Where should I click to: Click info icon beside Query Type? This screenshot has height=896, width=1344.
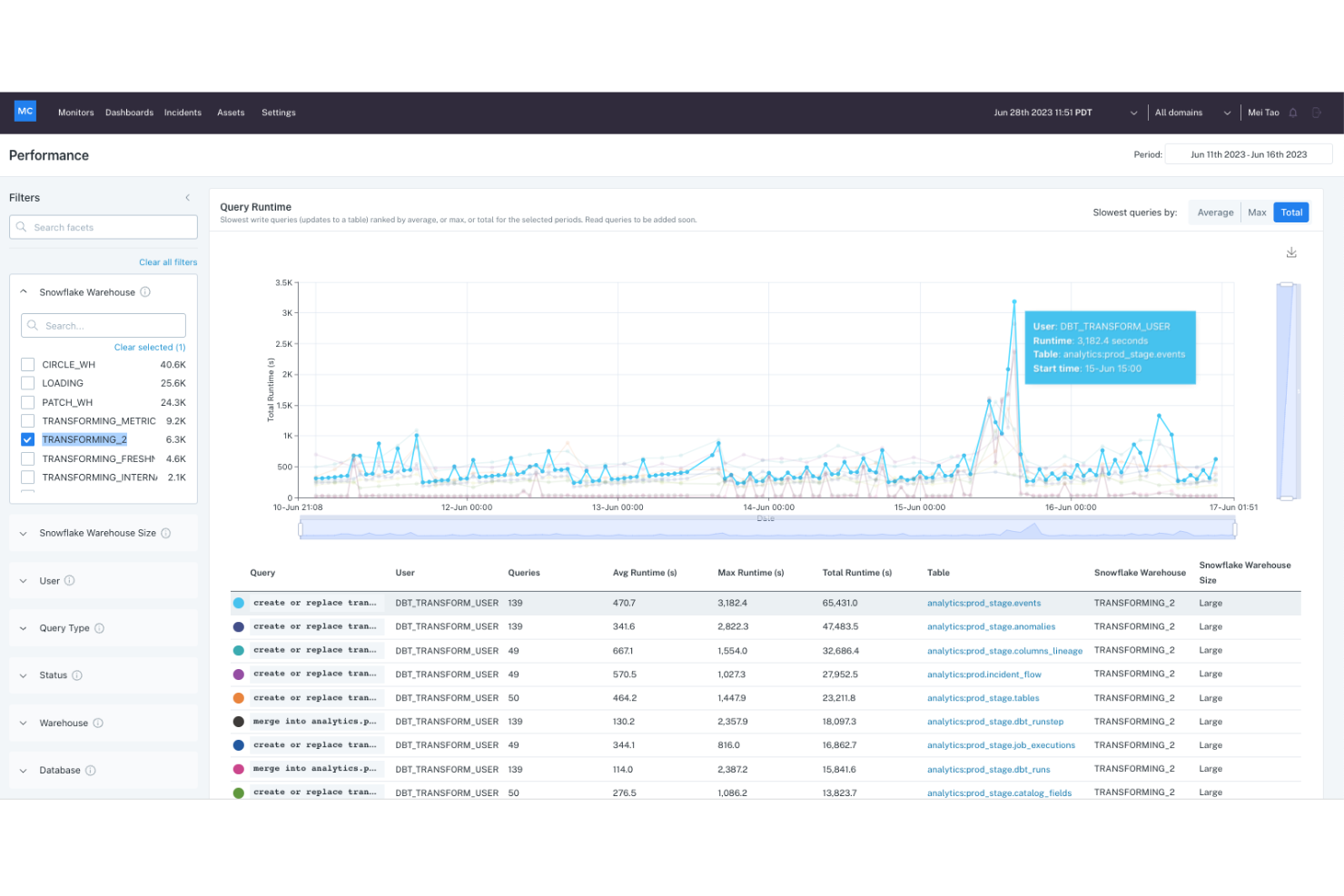pos(100,628)
